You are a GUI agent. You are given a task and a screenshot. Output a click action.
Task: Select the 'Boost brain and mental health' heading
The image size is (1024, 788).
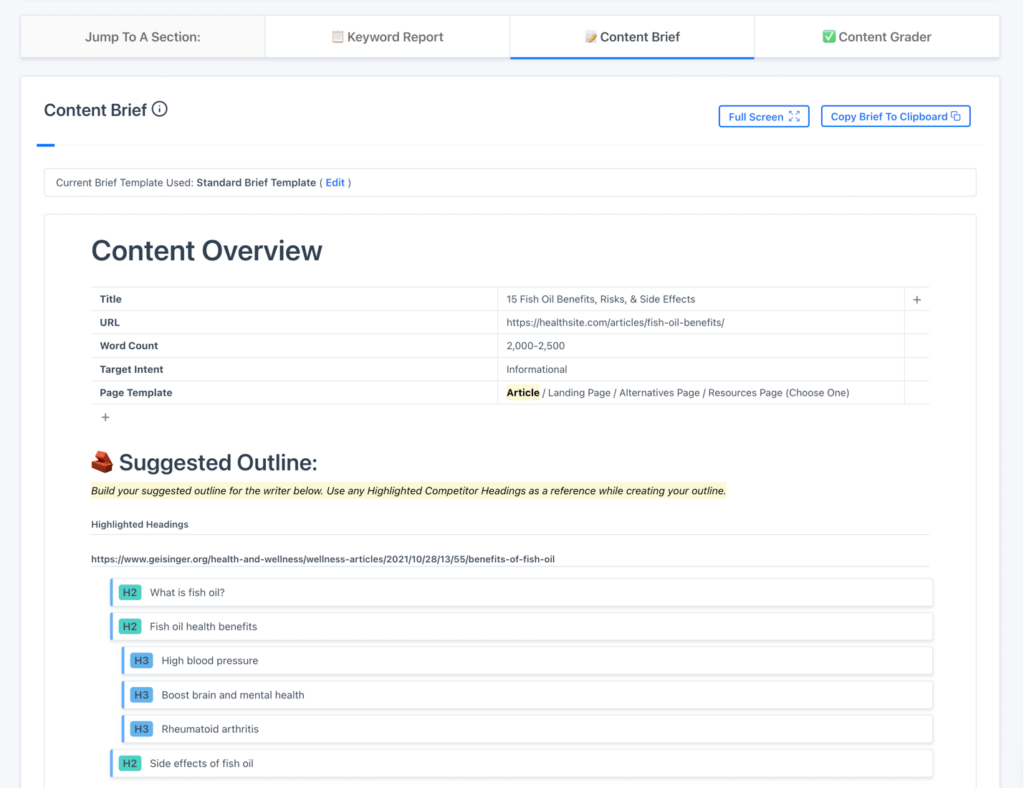point(528,695)
